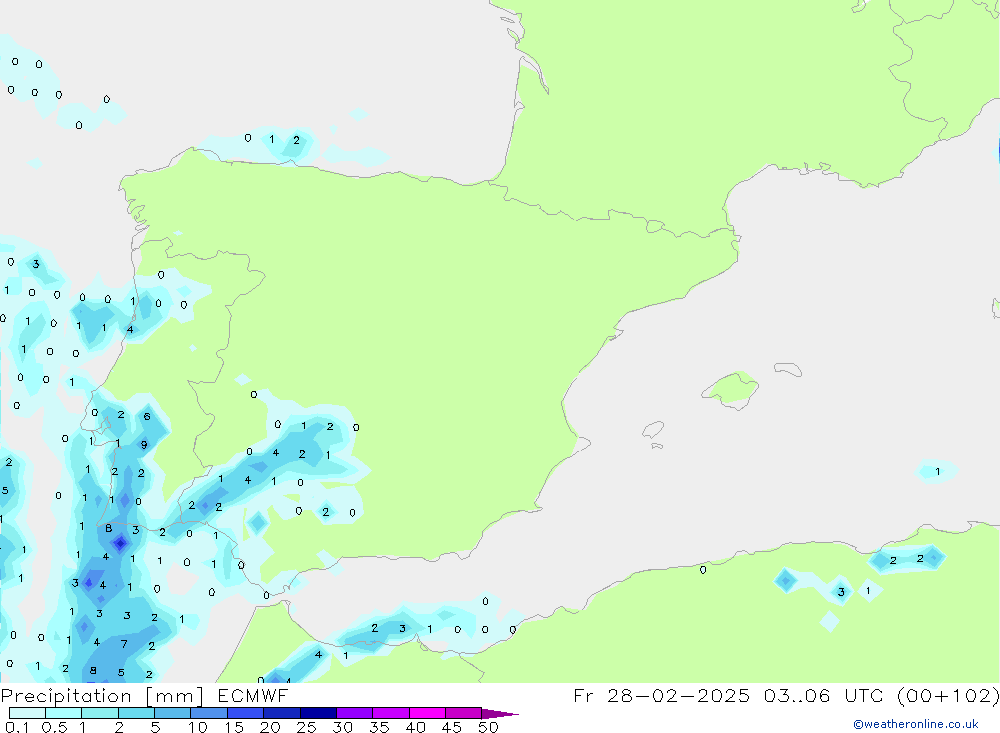
Task: Click the '50' legend scale label
Action: 488,727
